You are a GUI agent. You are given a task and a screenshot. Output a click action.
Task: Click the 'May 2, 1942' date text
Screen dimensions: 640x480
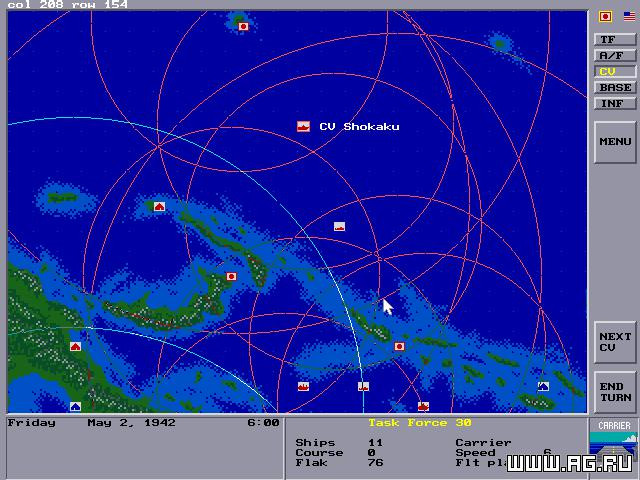[x=131, y=423]
